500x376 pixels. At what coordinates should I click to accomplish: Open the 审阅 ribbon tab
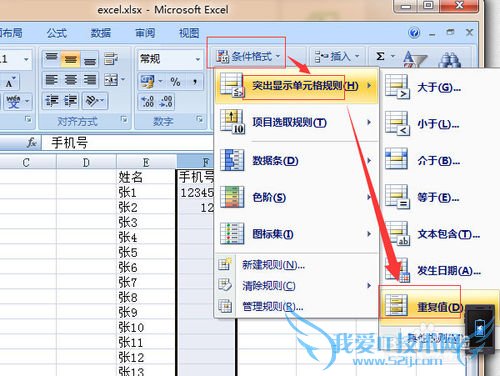(145, 33)
